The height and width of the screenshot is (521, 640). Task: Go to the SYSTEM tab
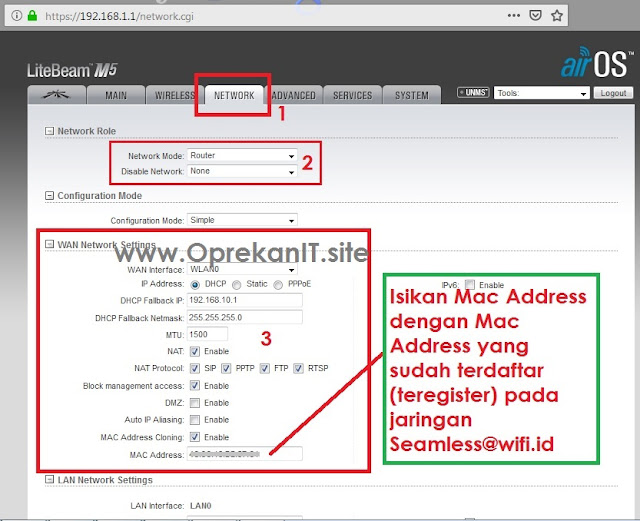point(412,95)
